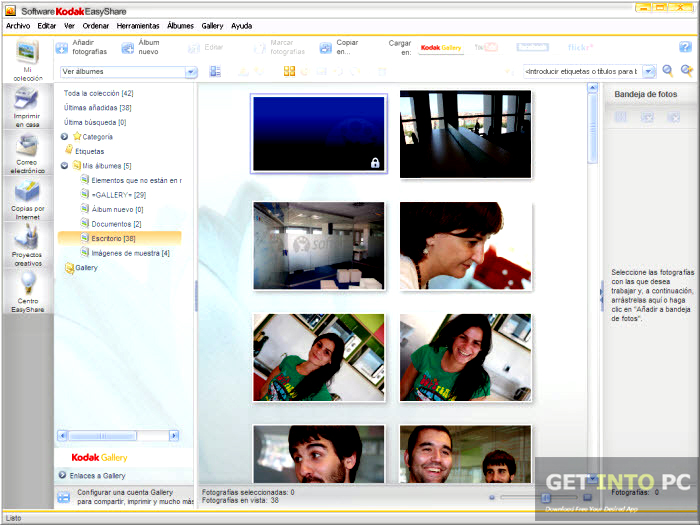Image resolution: width=700 pixels, height=525 pixels.
Task: Open the Archivo menu
Action: pyautogui.click(x=18, y=26)
